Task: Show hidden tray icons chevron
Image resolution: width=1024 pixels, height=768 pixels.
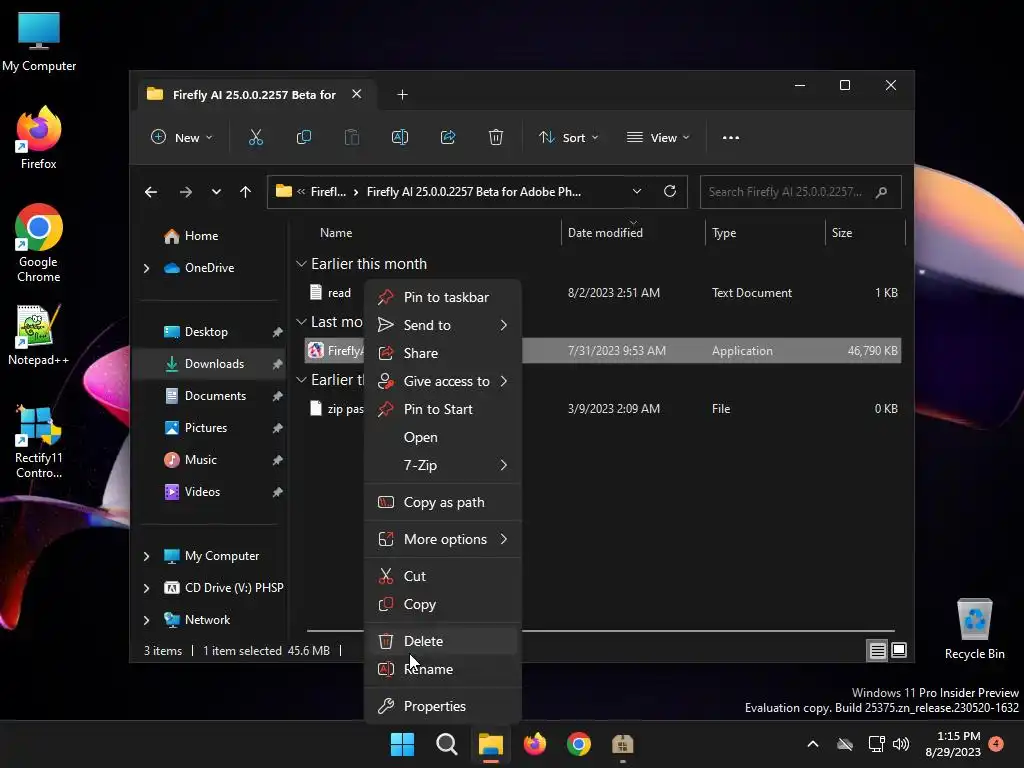Action: point(813,744)
